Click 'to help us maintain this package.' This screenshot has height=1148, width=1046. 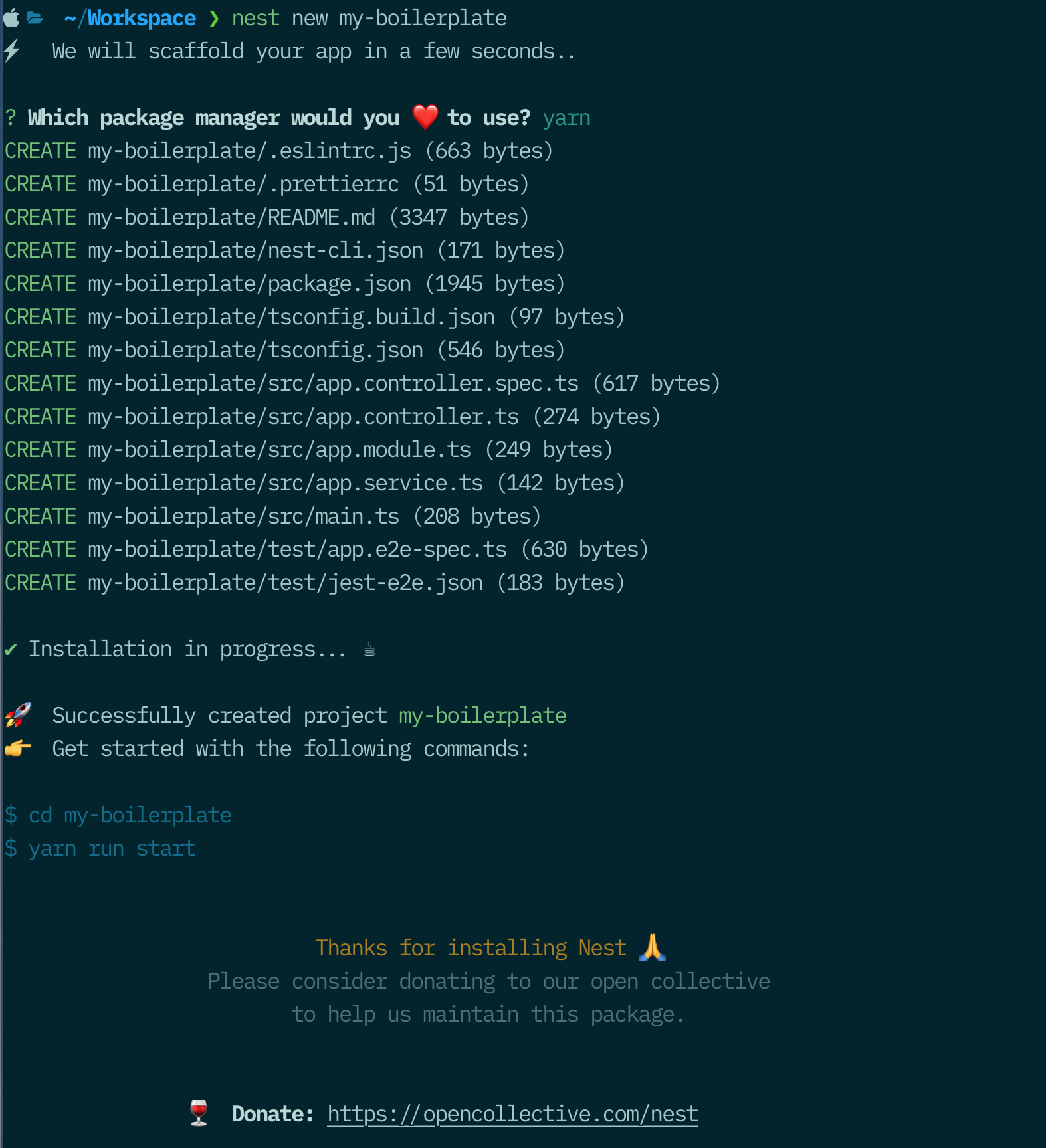[488, 1015]
